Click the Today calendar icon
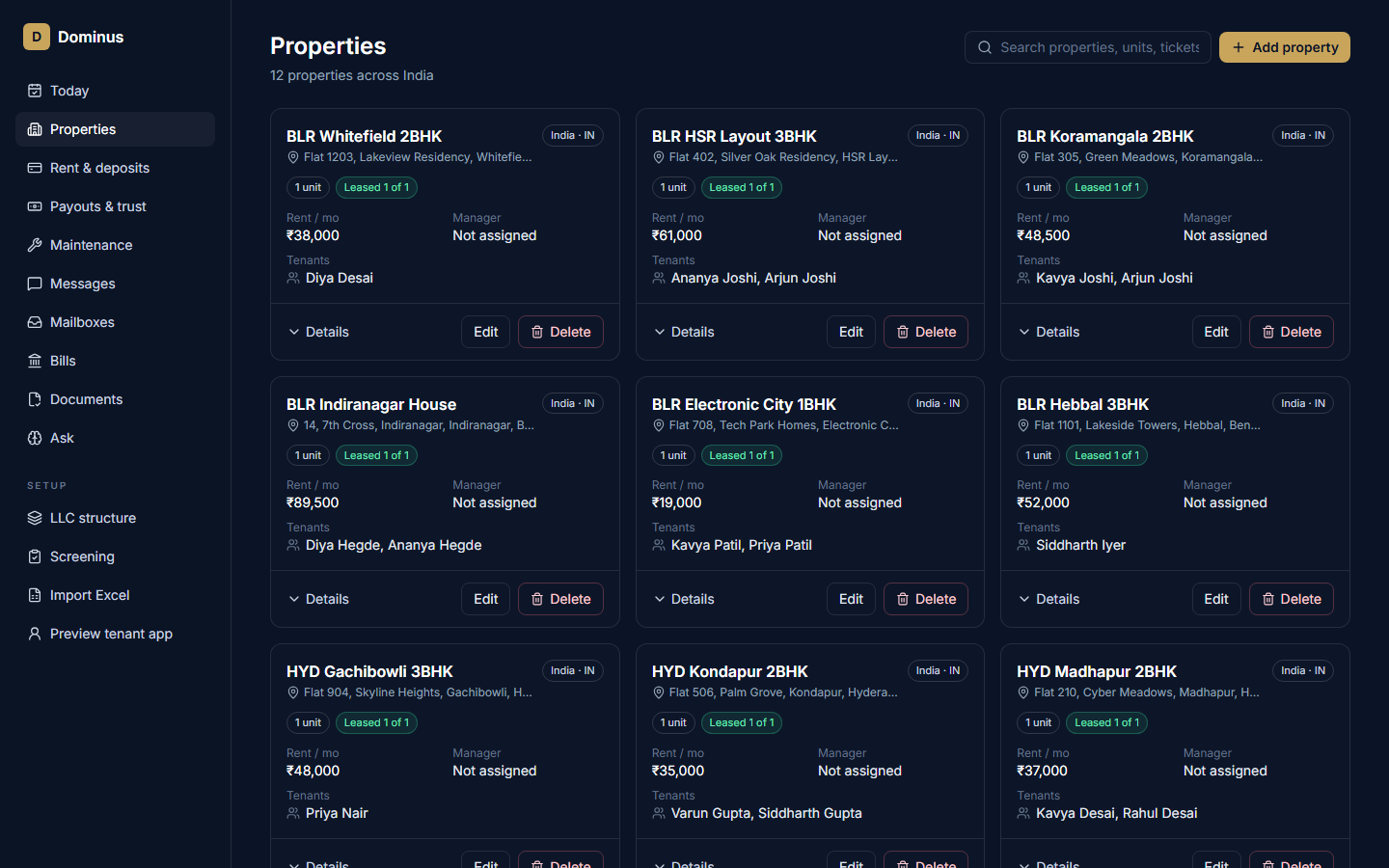This screenshot has height=868, width=1389. (35, 91)
